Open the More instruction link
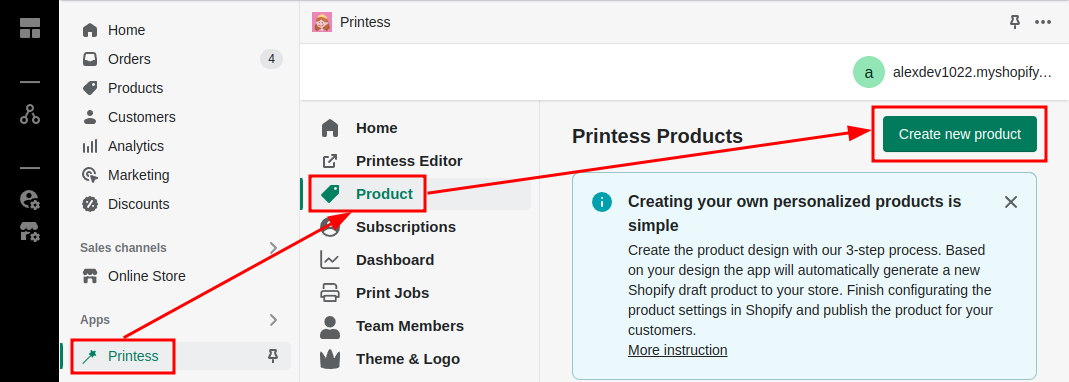This screenshot has width=1069, height=382. (678, 351)
